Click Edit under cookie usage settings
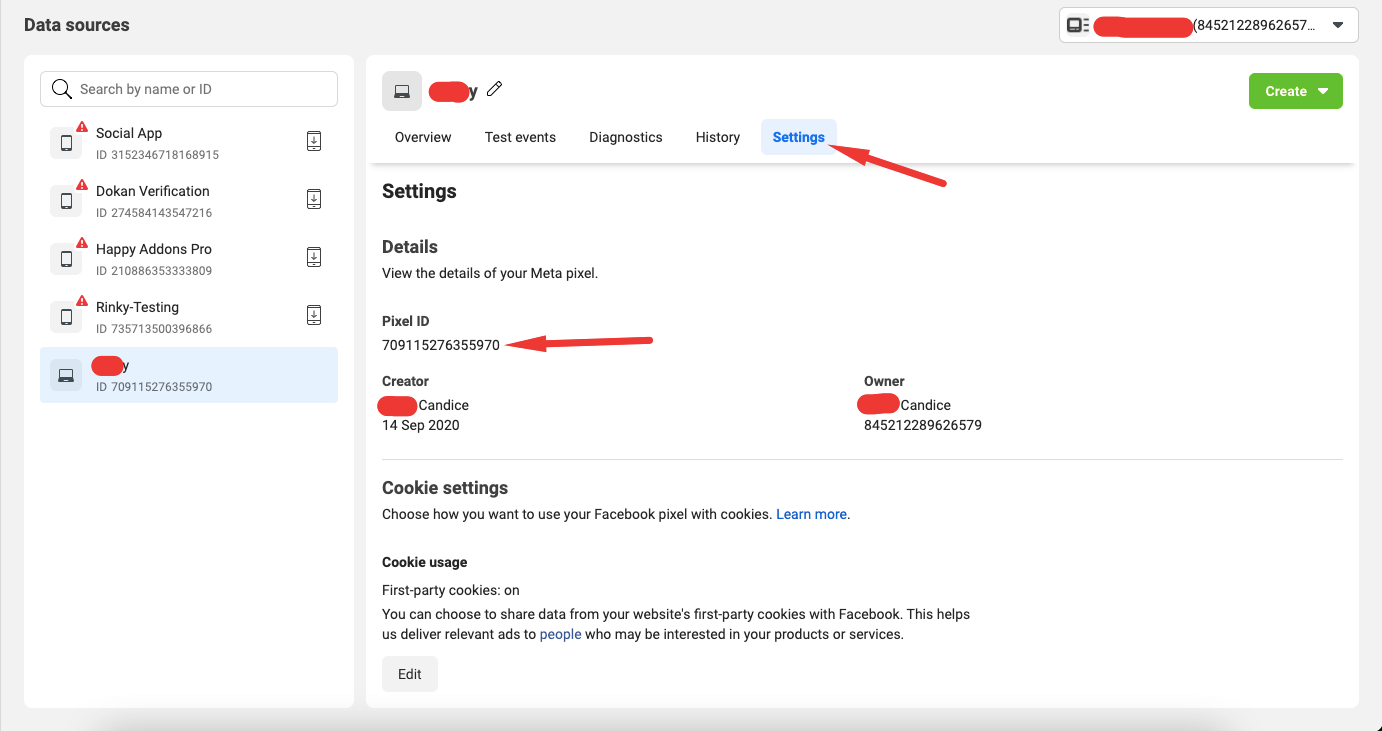 409,673
